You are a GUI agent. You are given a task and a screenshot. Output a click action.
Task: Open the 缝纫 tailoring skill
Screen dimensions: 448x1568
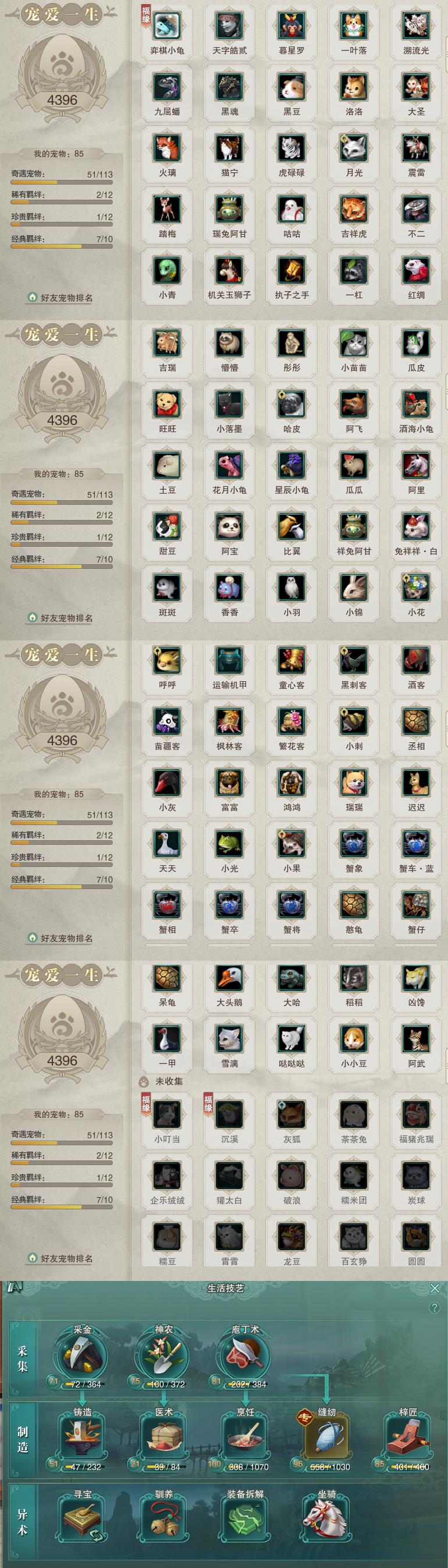pos(326,1441)
